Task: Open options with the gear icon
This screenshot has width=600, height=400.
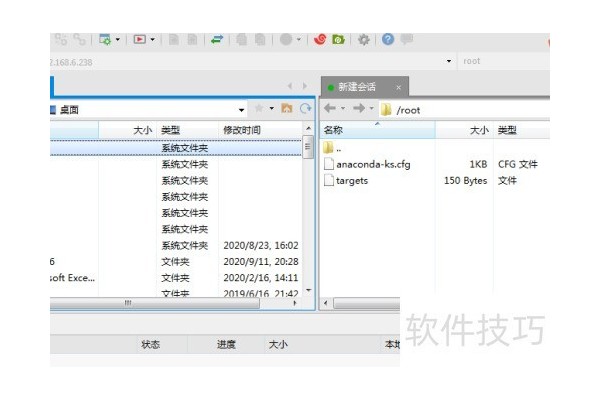Action: 364,39
